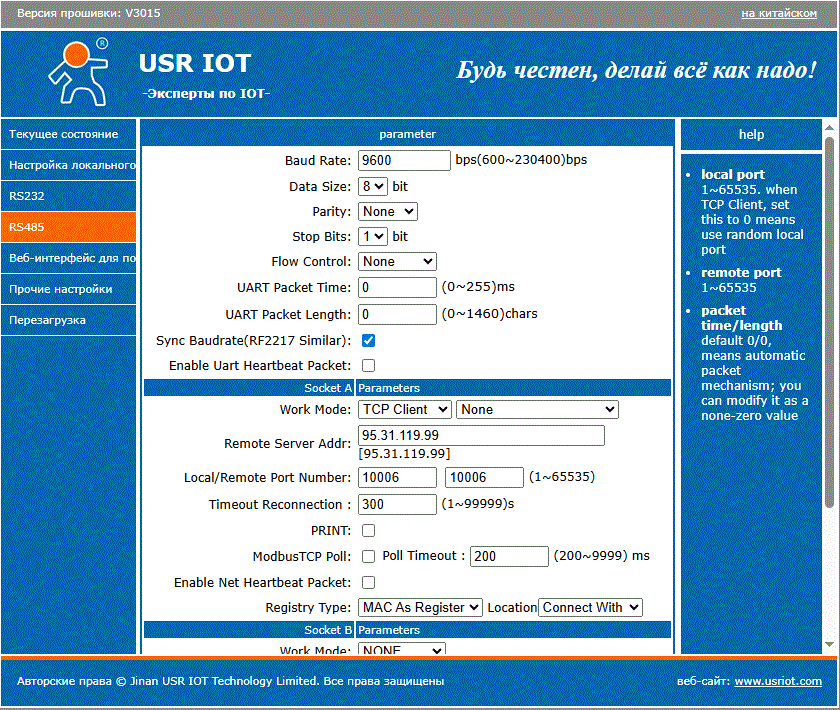Enable ModbusTCP Poll checkbox

[368, 556]
